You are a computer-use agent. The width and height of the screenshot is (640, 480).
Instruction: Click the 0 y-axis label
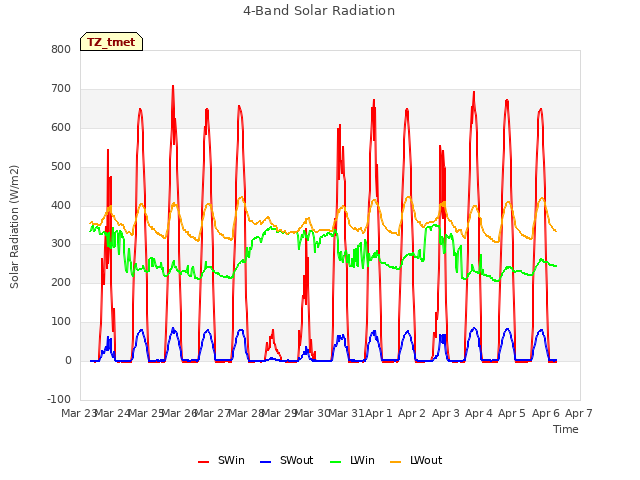[x=68, y=360]
